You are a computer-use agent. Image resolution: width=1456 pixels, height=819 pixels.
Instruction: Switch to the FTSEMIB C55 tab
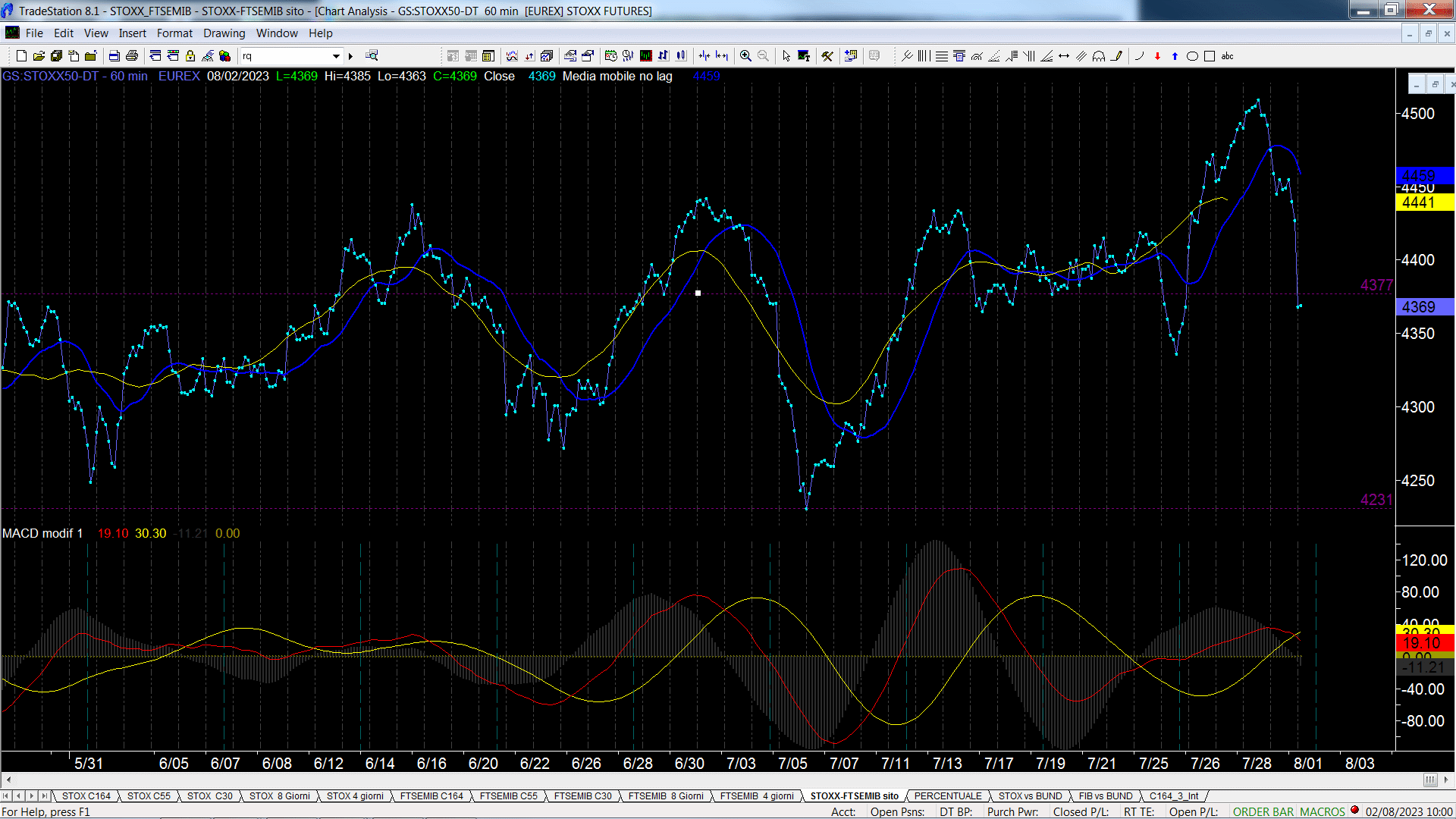click(x=508, y=795)
